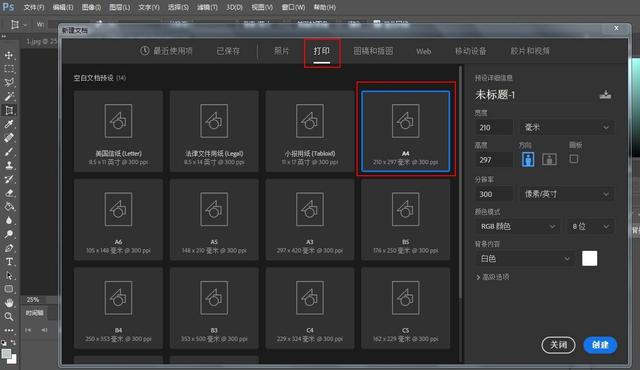The width and height of the screenshot is (640, 370).
Task: Switch to the Web tab
Action: point(424,51)
